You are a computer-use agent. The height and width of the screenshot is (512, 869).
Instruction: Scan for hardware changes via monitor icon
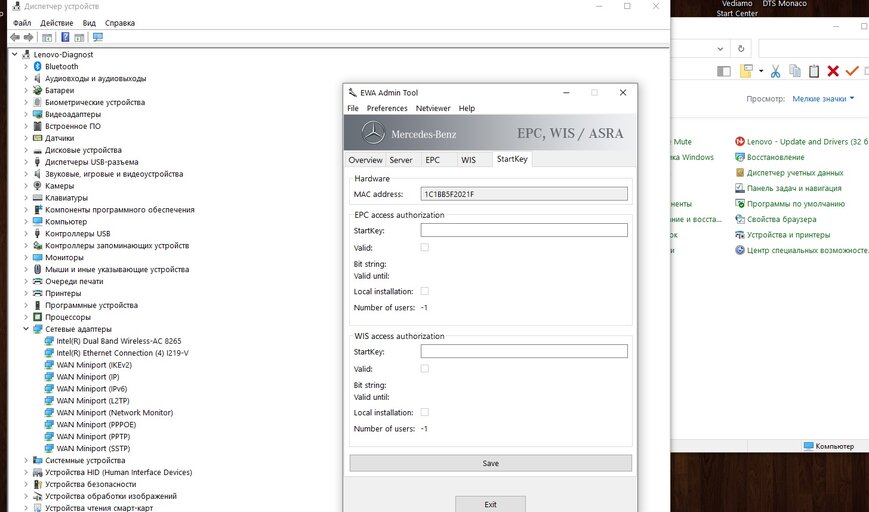pos(98,37)
